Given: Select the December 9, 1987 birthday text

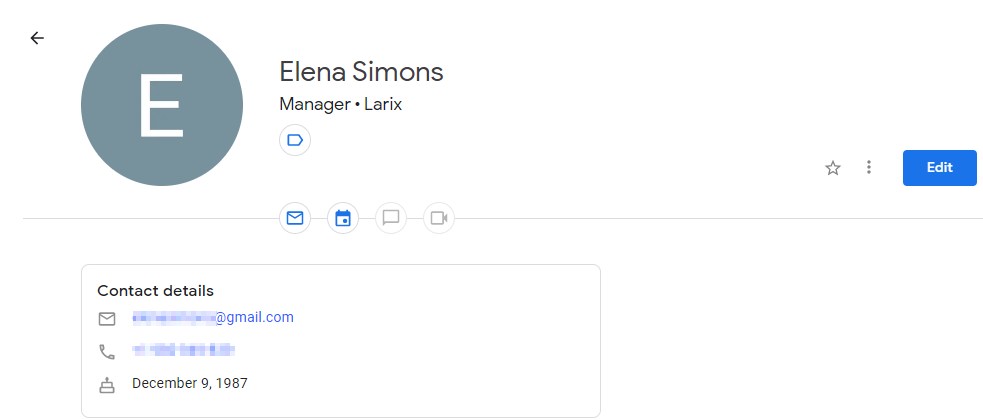Looking at the screenshot, I should [x=190, y=383].
